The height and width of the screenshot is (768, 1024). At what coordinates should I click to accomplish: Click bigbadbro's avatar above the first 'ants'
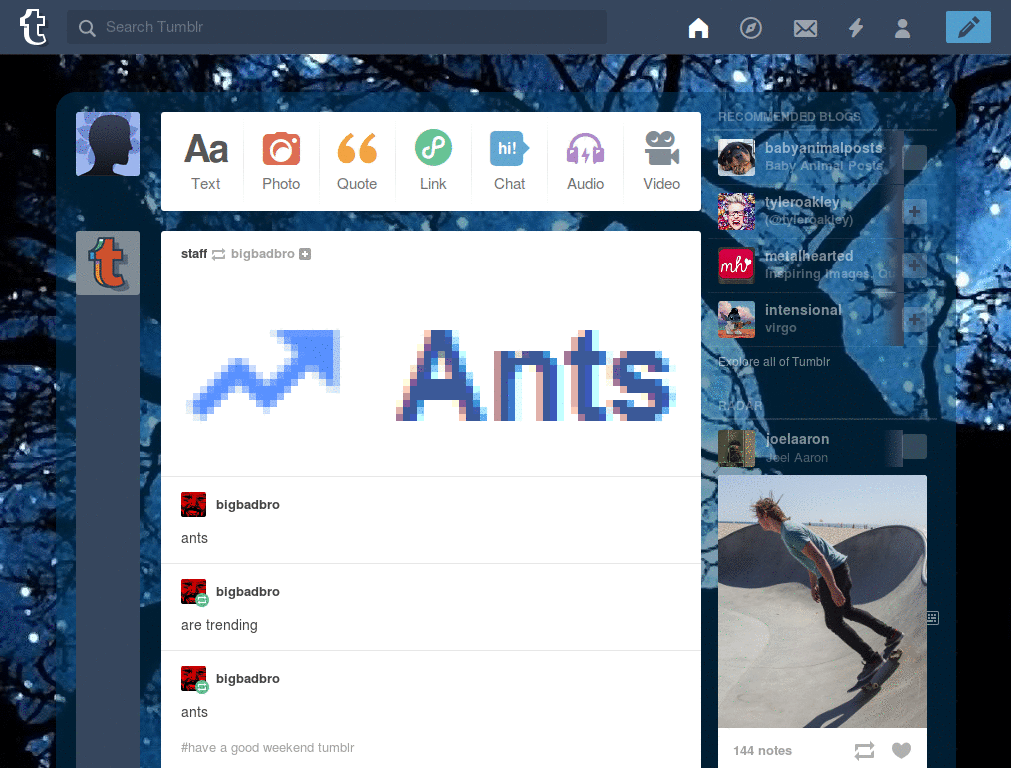point(193,504)
